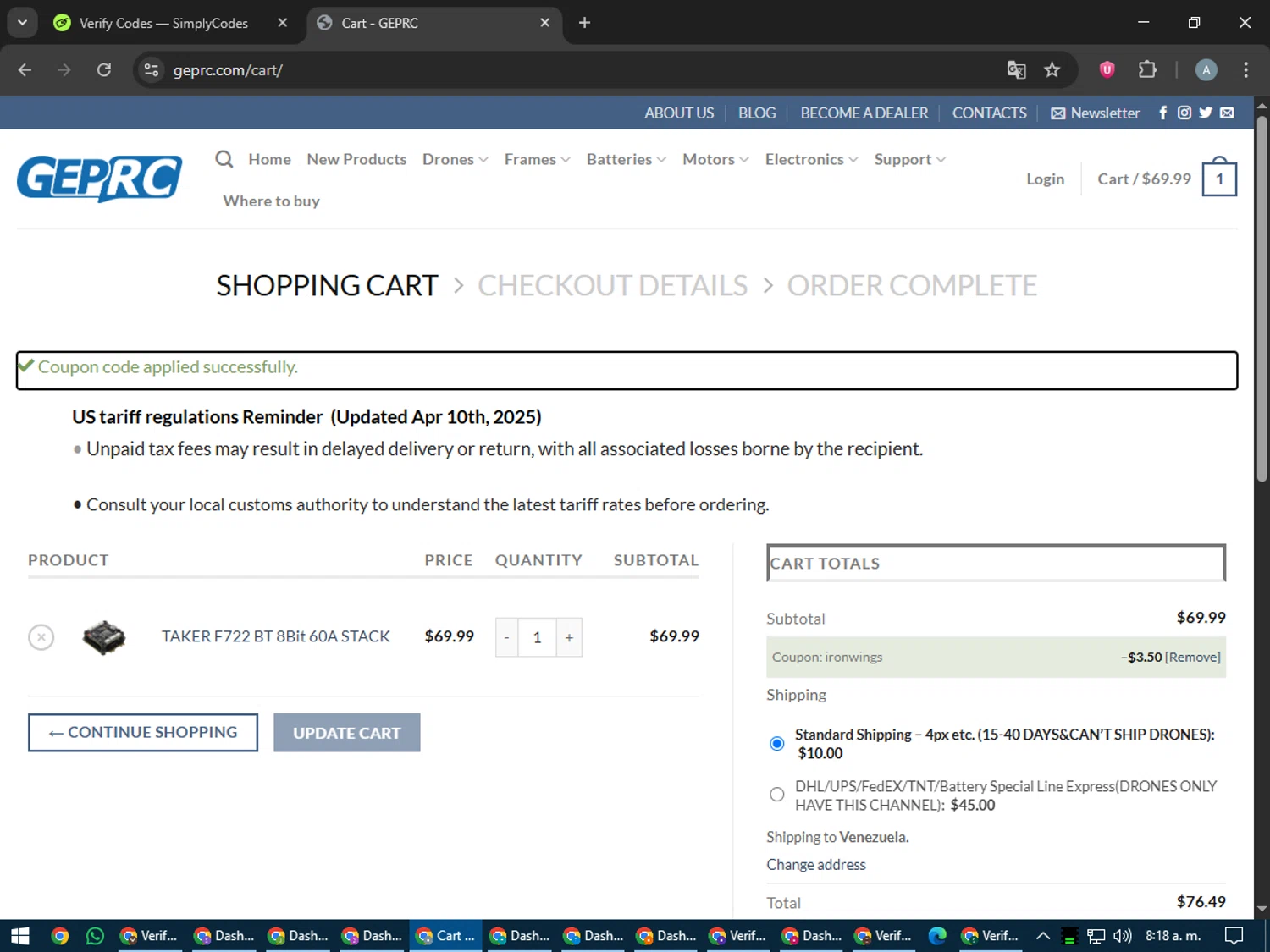Select Standard Shipping $10.00 radio option
1270x952 pixels.
click(776, 744)
